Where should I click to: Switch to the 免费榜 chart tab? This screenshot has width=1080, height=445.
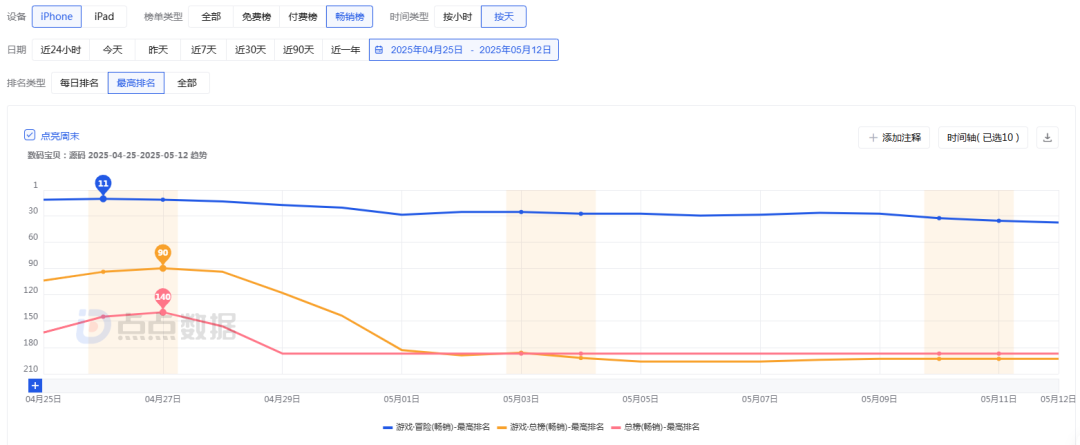tap(256, 16)
